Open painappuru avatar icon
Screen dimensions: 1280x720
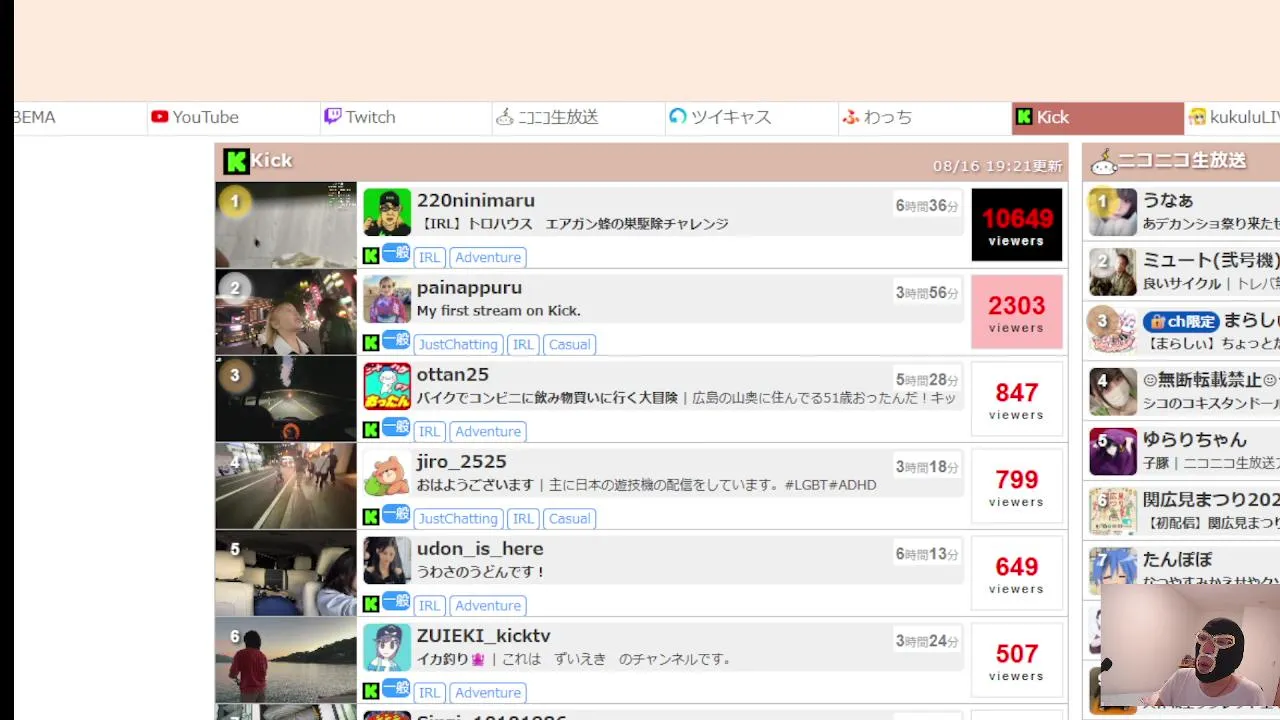pos(387,299)
